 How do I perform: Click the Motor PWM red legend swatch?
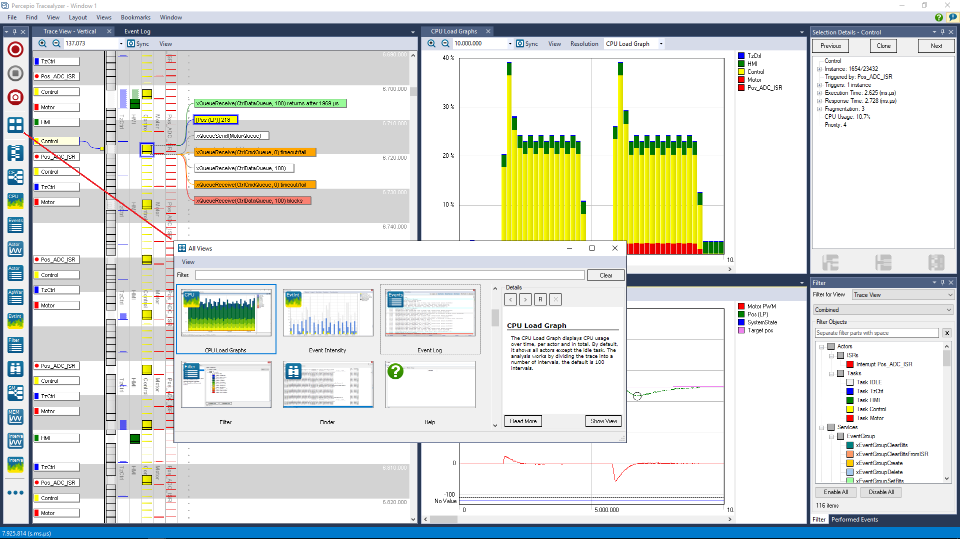[x=741, y=306]
